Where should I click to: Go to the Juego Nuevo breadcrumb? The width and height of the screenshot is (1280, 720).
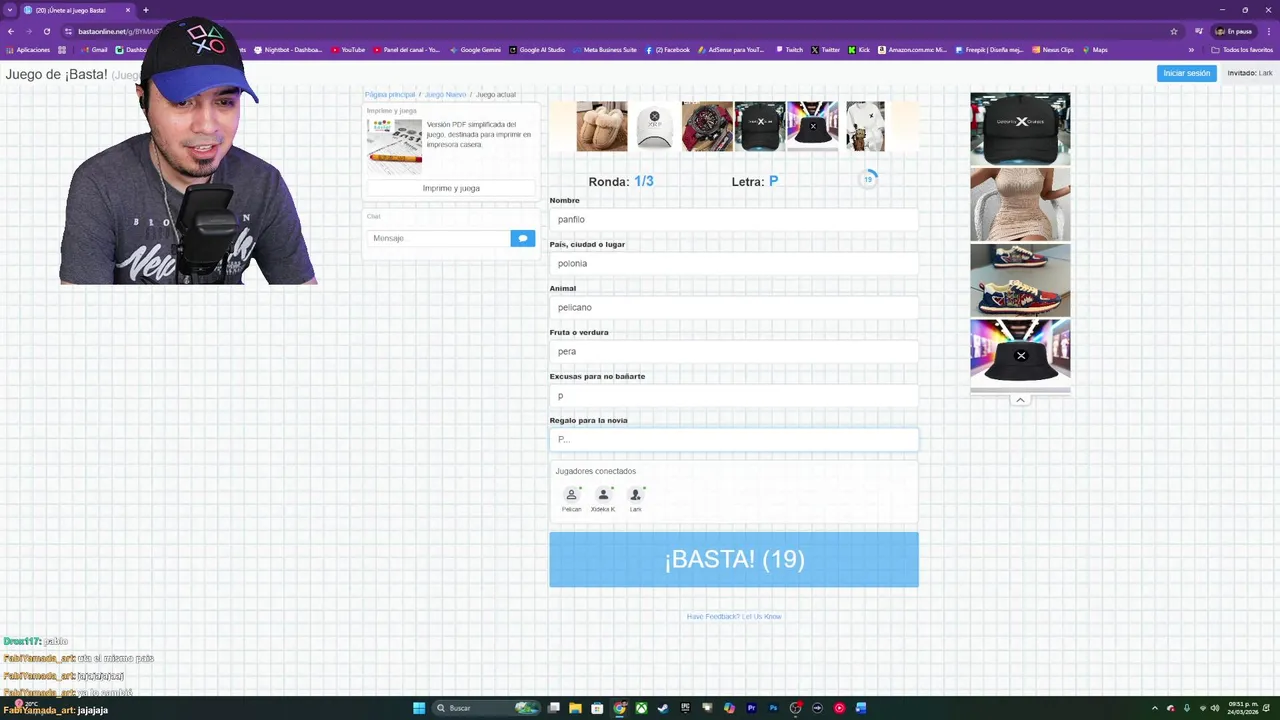pyautogui.click(x=445, y=94)
